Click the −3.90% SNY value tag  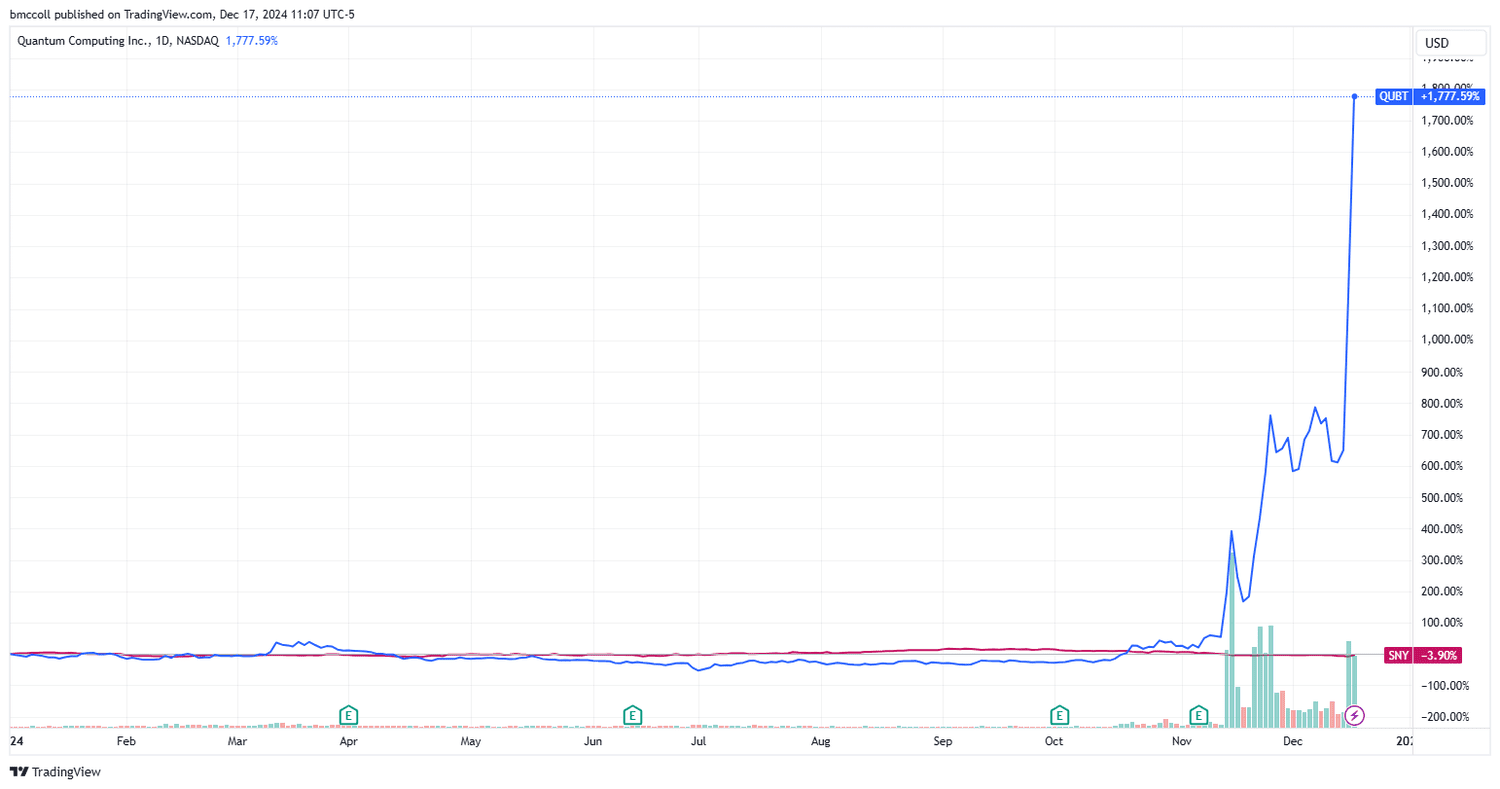pos(1438,656)
